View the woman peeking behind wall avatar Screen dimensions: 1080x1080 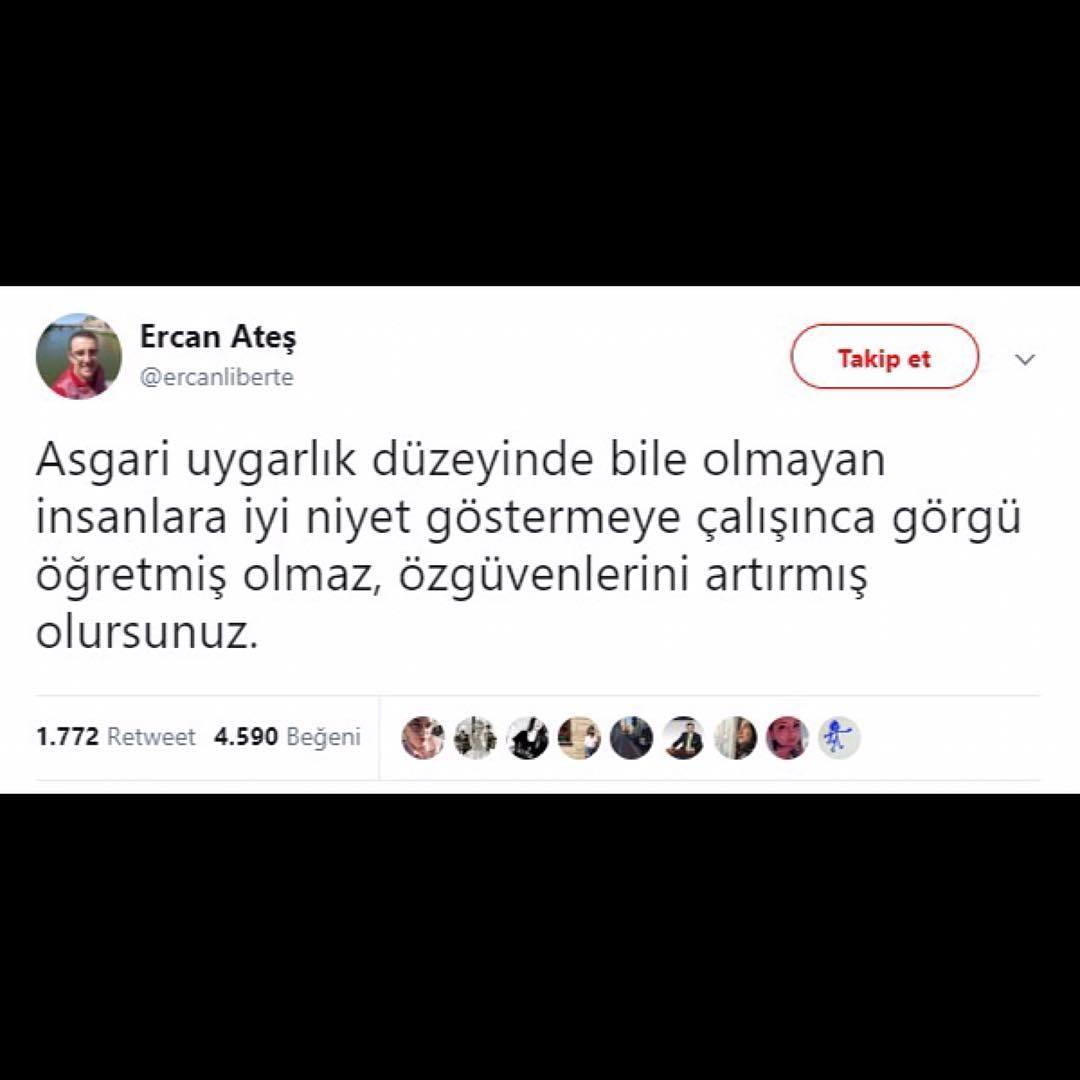pyautogui.click(x=736, y=738)
